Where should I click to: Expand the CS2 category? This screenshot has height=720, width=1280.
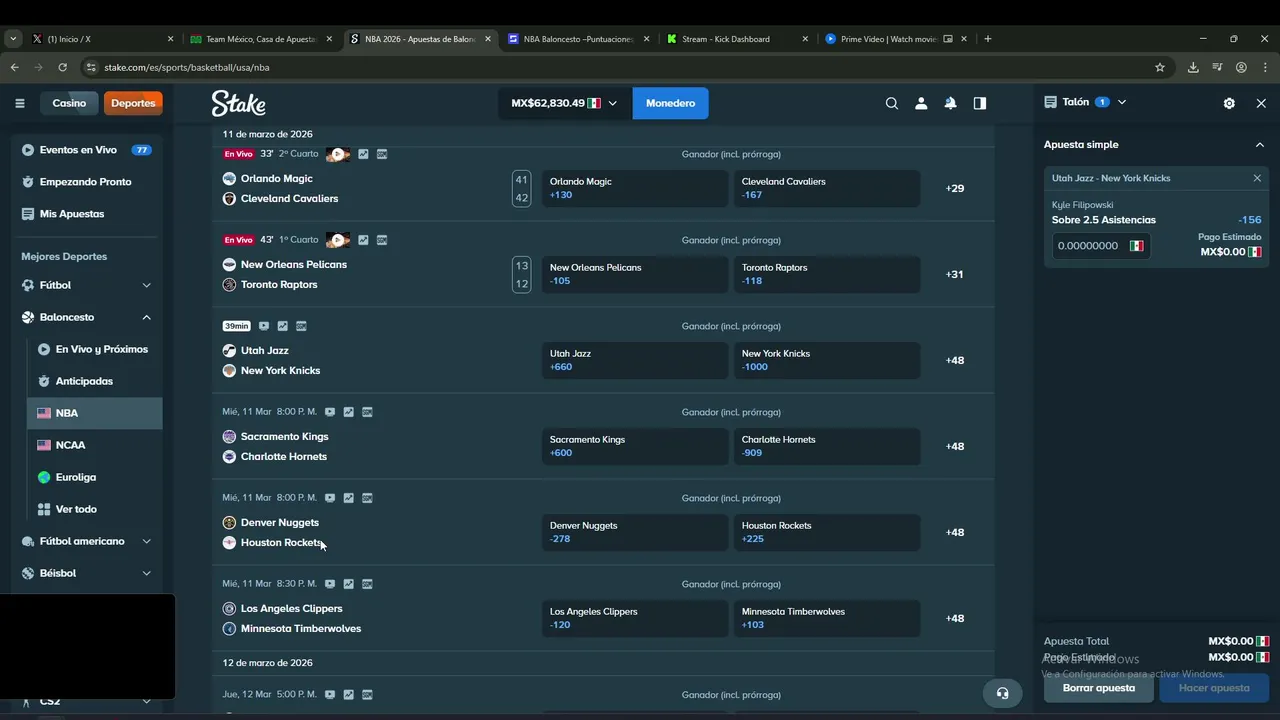(x=146, y=701)
